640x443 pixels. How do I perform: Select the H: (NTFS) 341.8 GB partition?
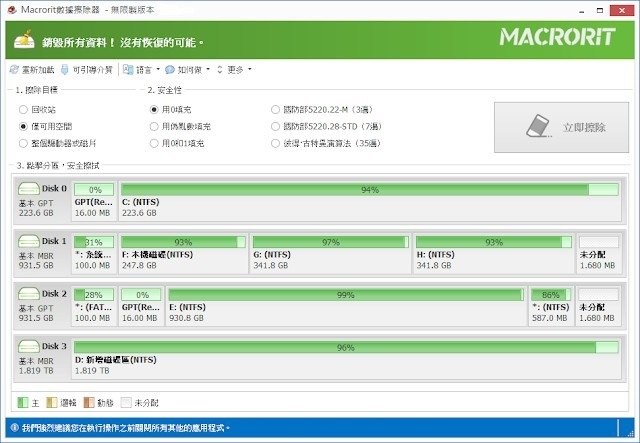coord(493,254)
